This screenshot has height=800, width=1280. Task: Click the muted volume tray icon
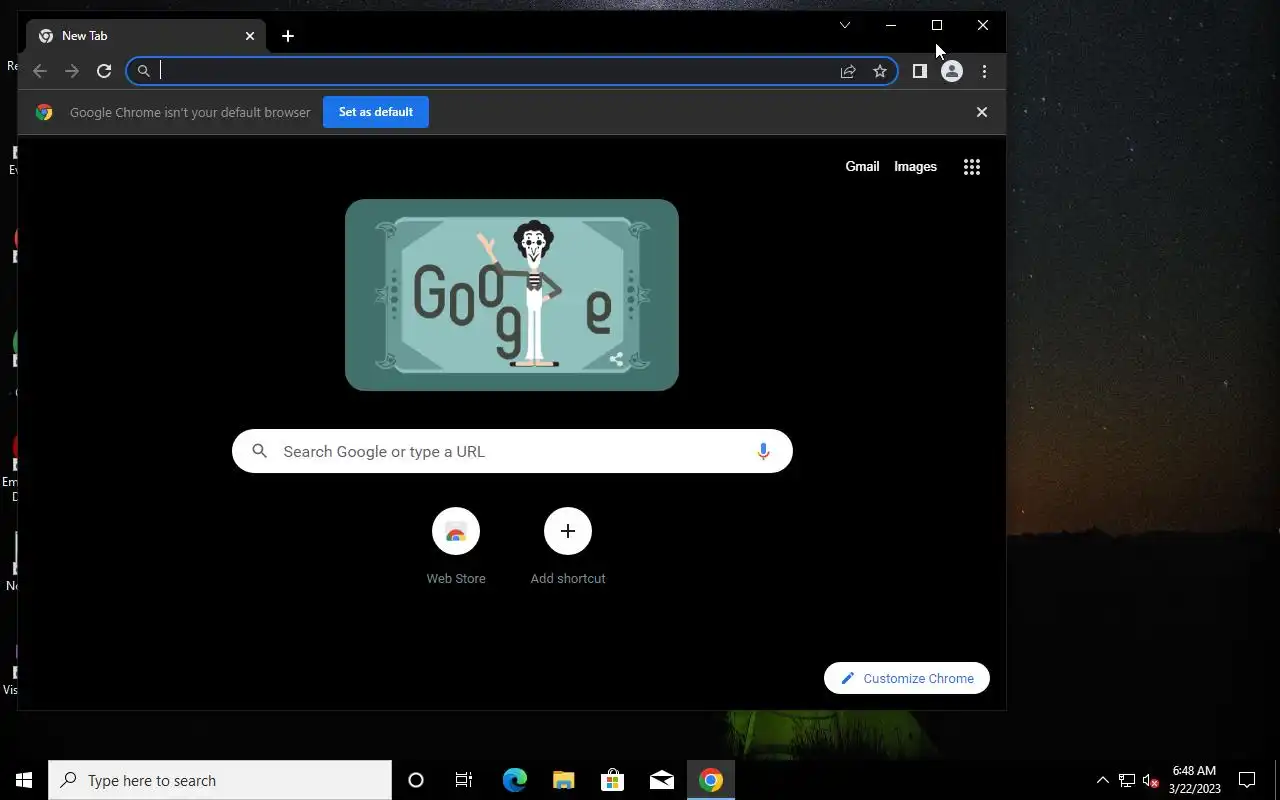click(x=1150, y=780)
